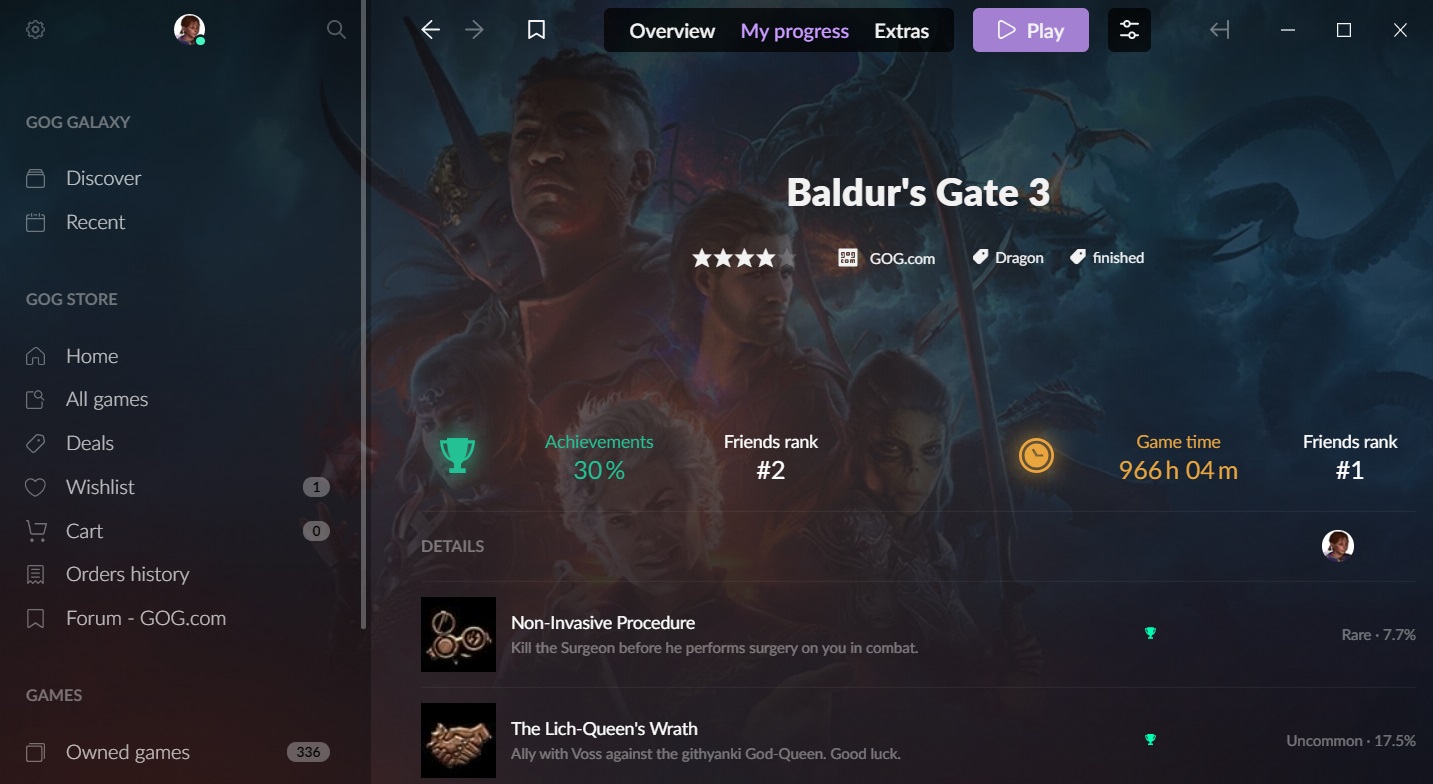This screenshot has width=1433, height=784.
Task: Open the settings gear icon
Action: point(35,30)
